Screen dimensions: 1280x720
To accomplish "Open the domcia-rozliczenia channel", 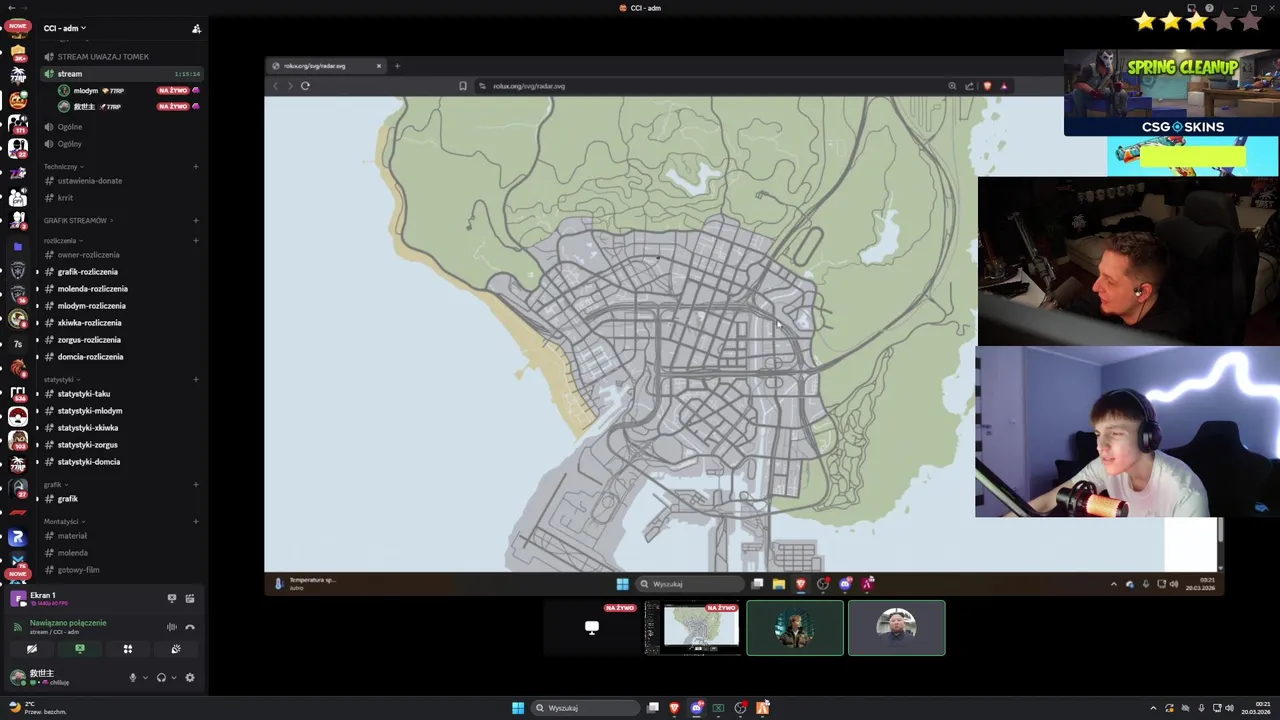I will pyautogui.click(x=121, y=357).
